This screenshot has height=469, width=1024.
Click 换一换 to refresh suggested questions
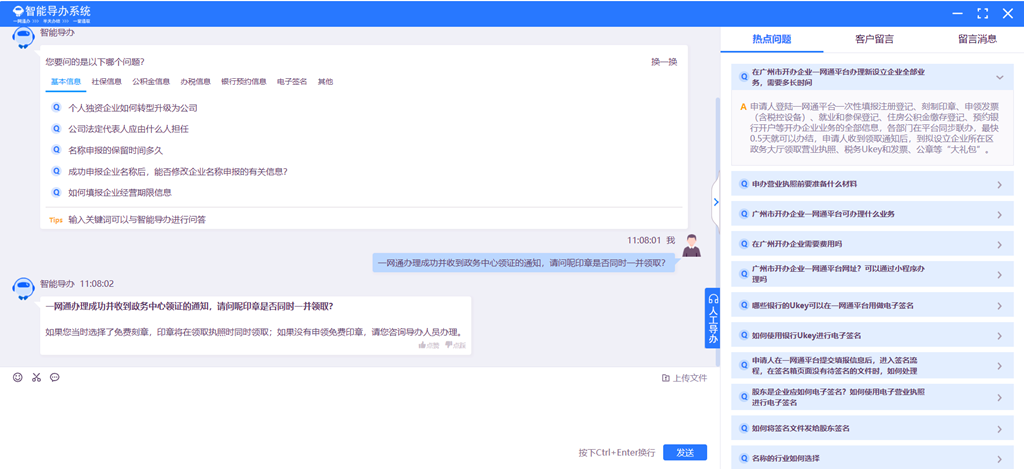[664, 62]
